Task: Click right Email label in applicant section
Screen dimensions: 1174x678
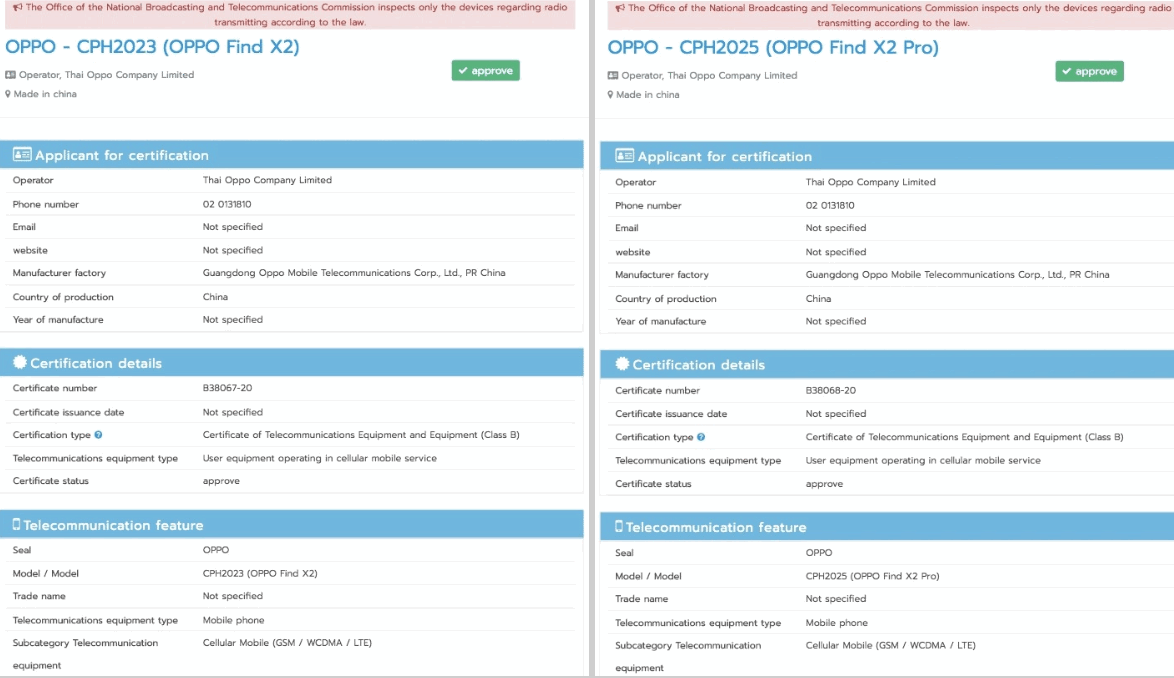Action: [627, 228]
